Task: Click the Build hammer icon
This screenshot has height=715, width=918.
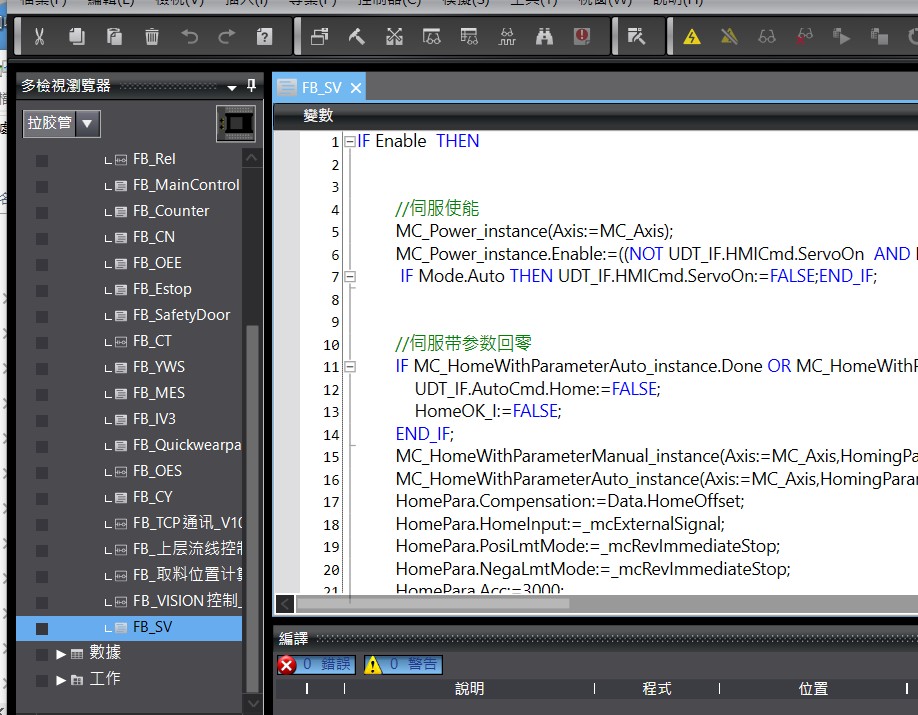Action: coord(357,37)
